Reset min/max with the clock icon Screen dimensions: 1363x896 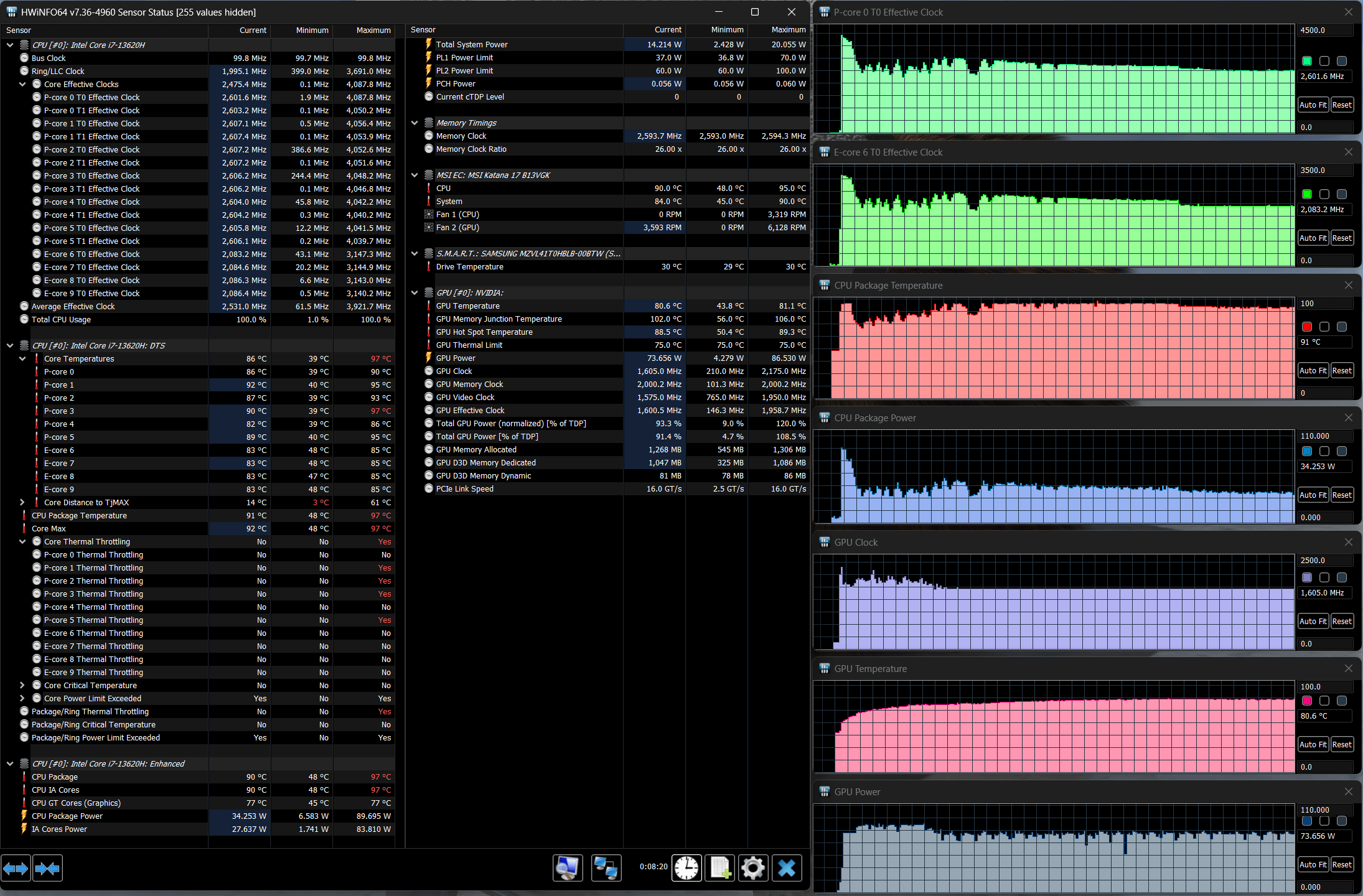tap(686, 868)
